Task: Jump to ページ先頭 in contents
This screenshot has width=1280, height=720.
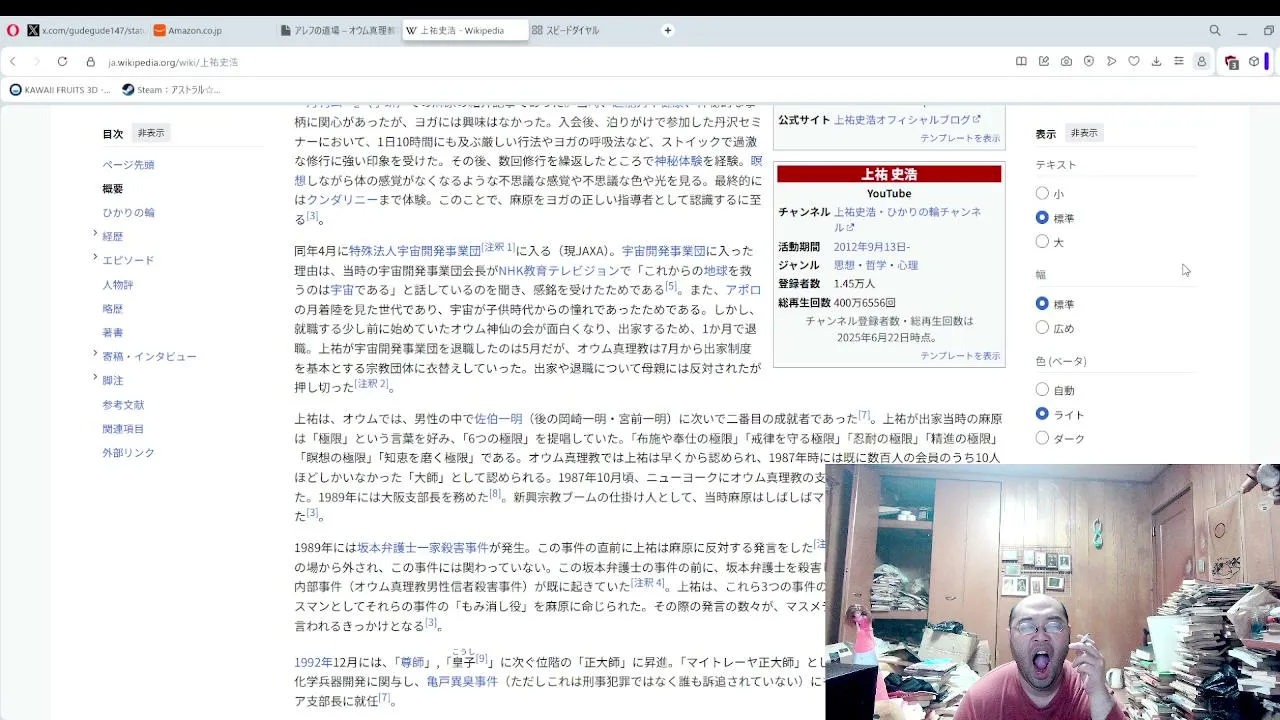Action: pyautogui.click(x=128, y=165)
